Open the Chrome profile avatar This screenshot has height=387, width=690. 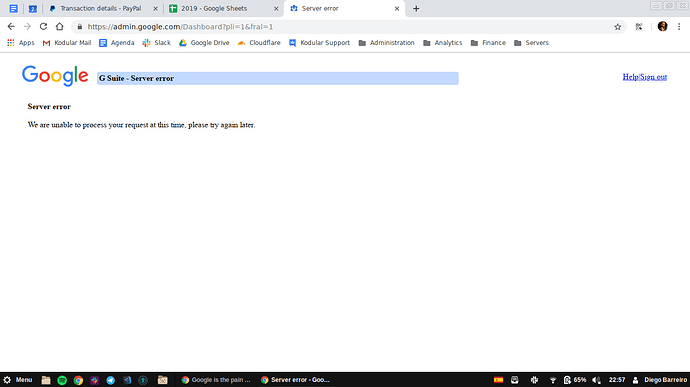[662, 26]
